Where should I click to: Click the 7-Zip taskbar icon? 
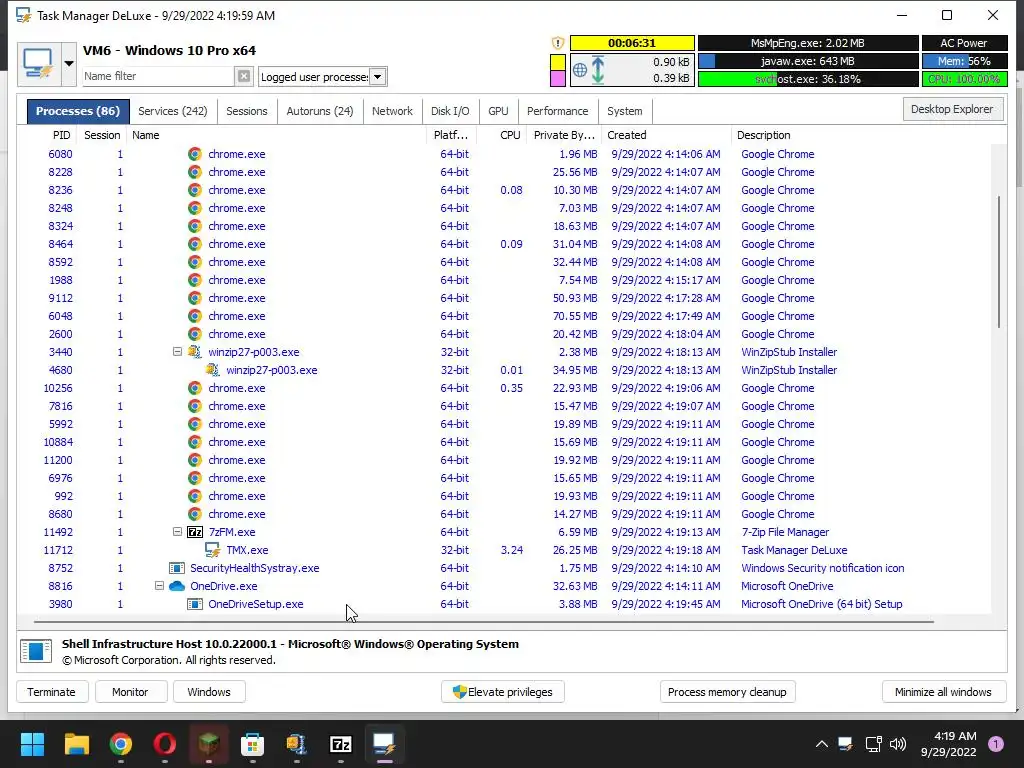[341, 744]
